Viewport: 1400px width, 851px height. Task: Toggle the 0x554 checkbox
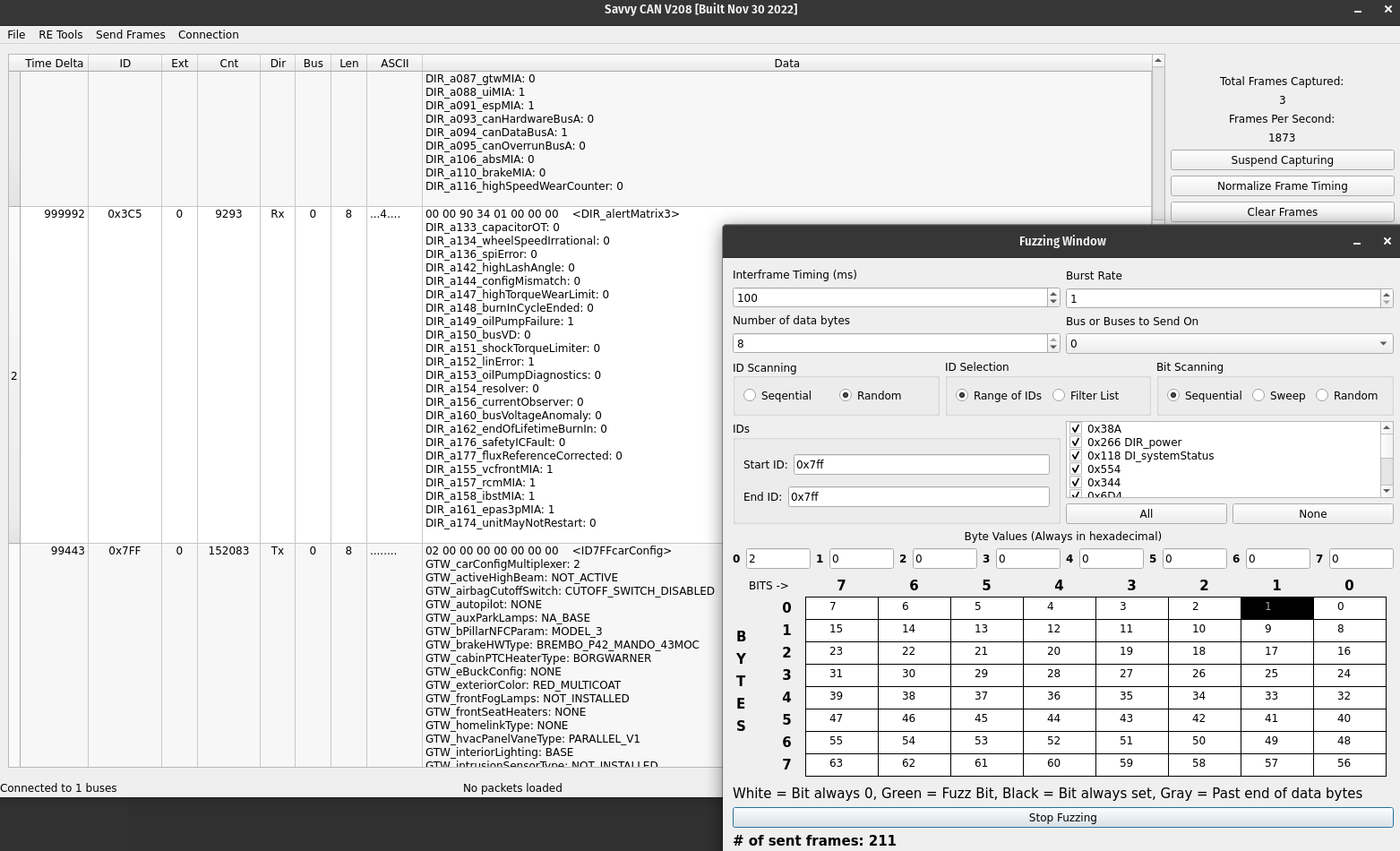(x=1076, y=469)
